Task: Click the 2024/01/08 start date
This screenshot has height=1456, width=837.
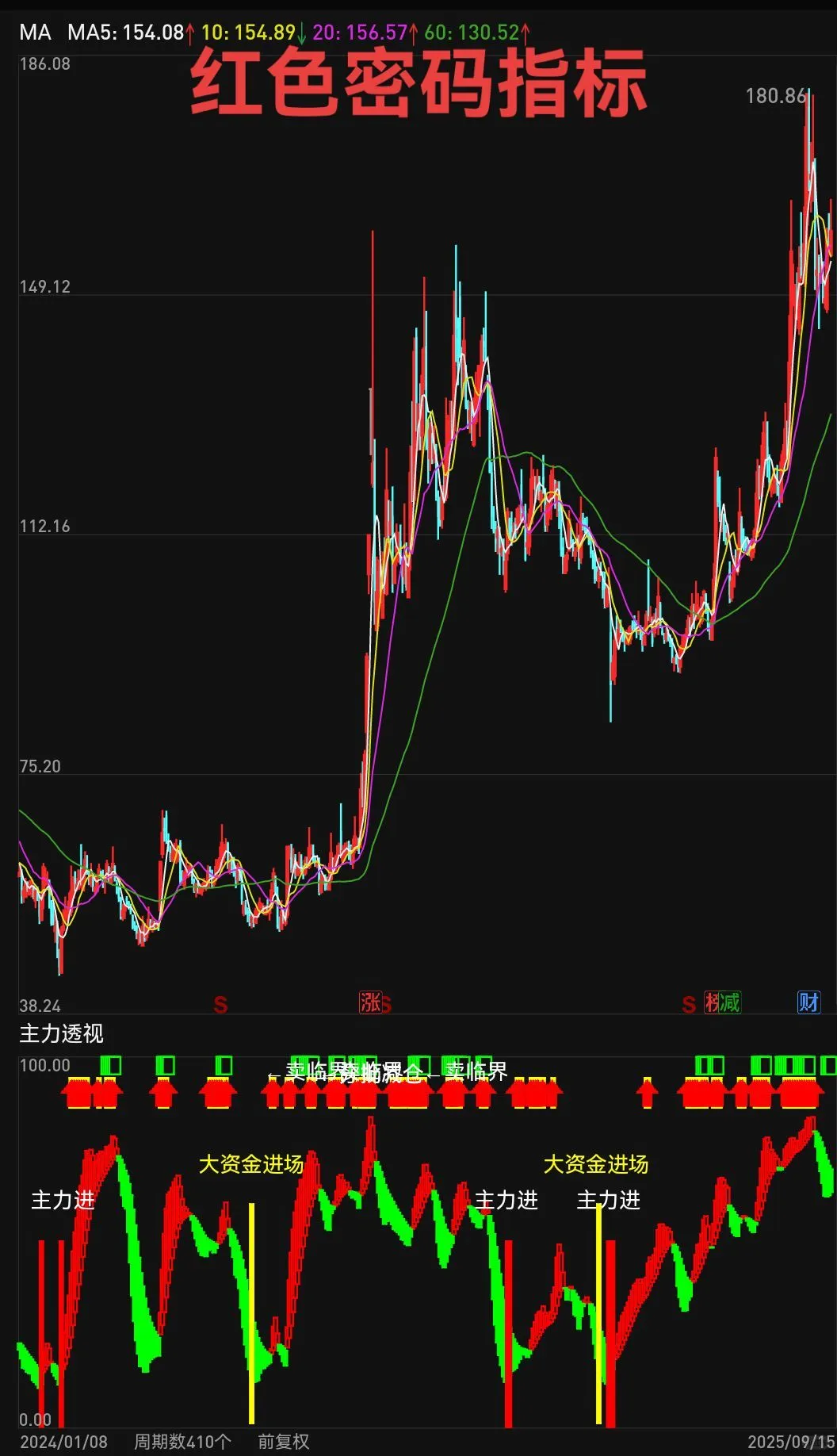Action: pos(63,1442)
